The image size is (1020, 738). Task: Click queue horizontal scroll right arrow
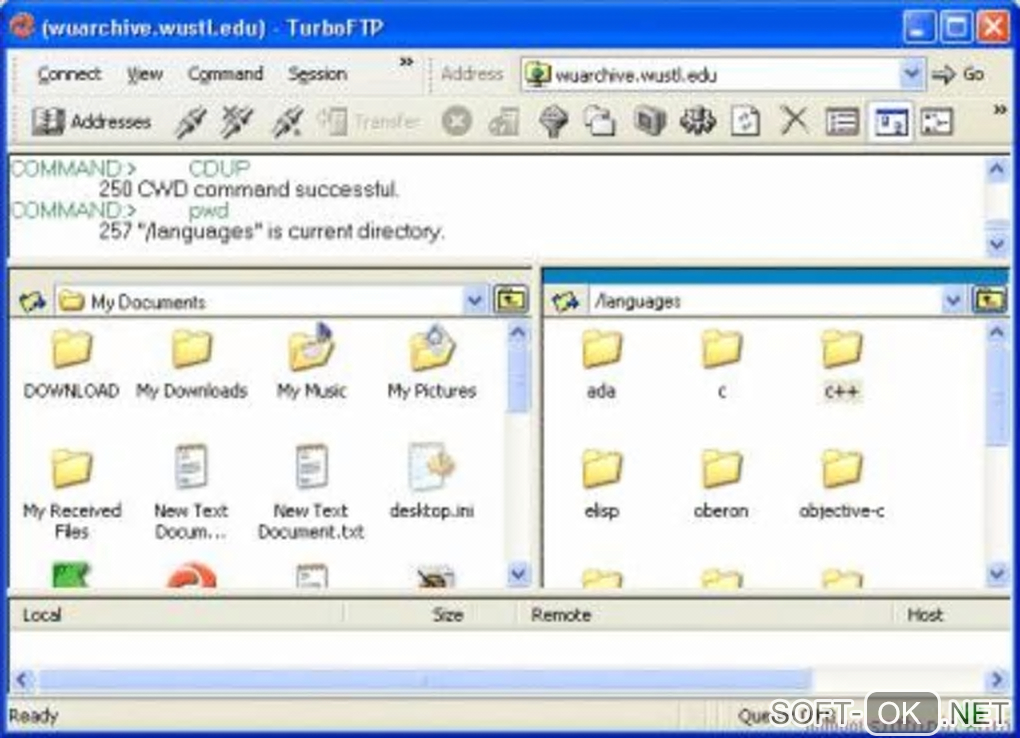coord(997,680)
